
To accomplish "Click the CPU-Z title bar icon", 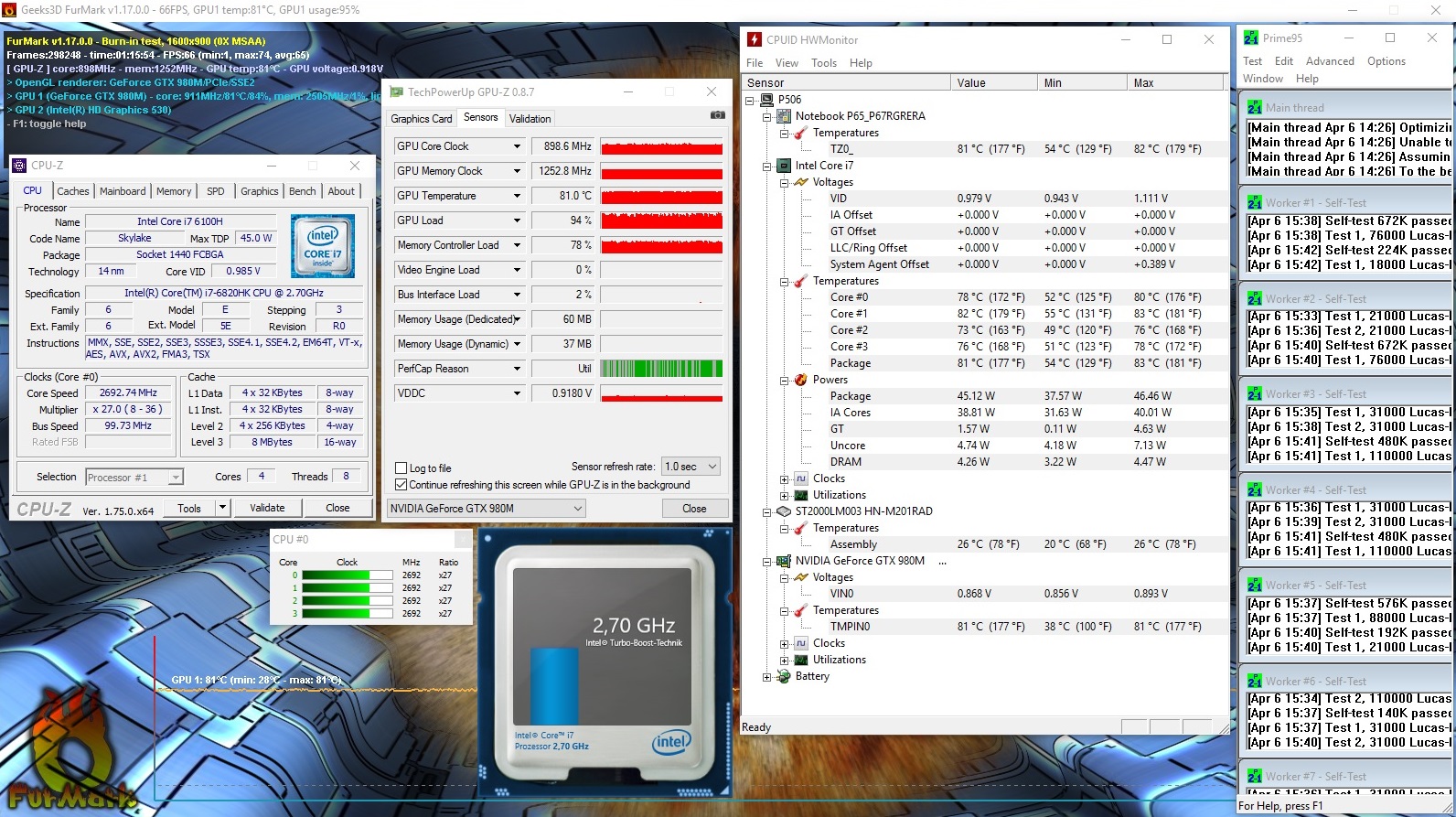I will pyautogui.click(x=19, y=165).
